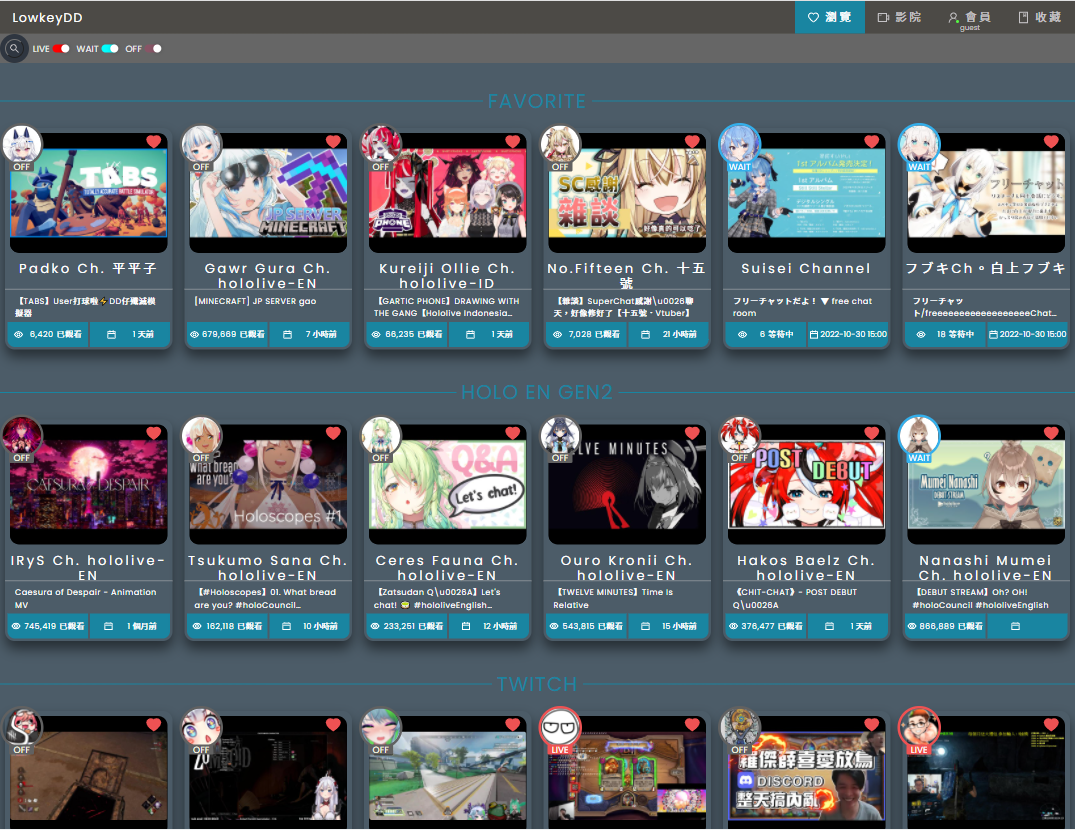The image size is (1075, 830).
Task: Open Nanashi Mumei avatar icon
Action: pos(919,437)
